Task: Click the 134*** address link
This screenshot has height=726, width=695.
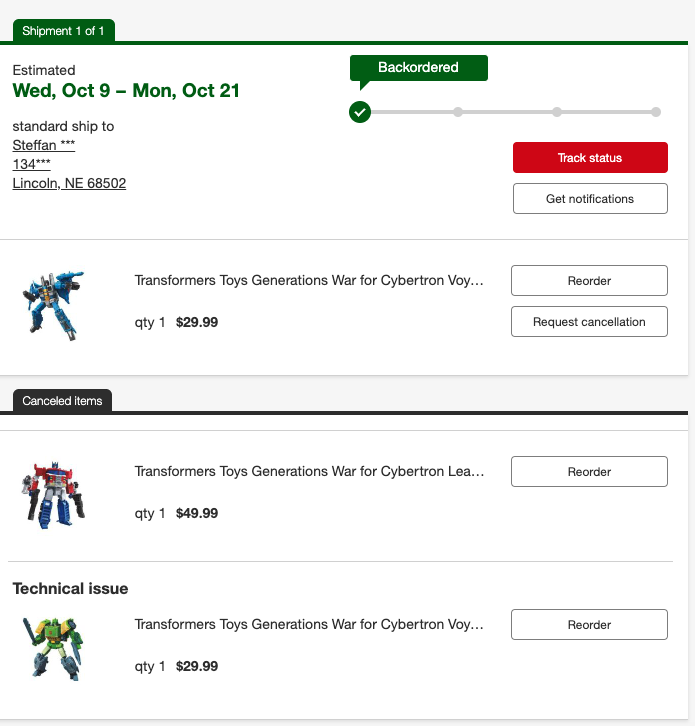Action: point(32,164)
